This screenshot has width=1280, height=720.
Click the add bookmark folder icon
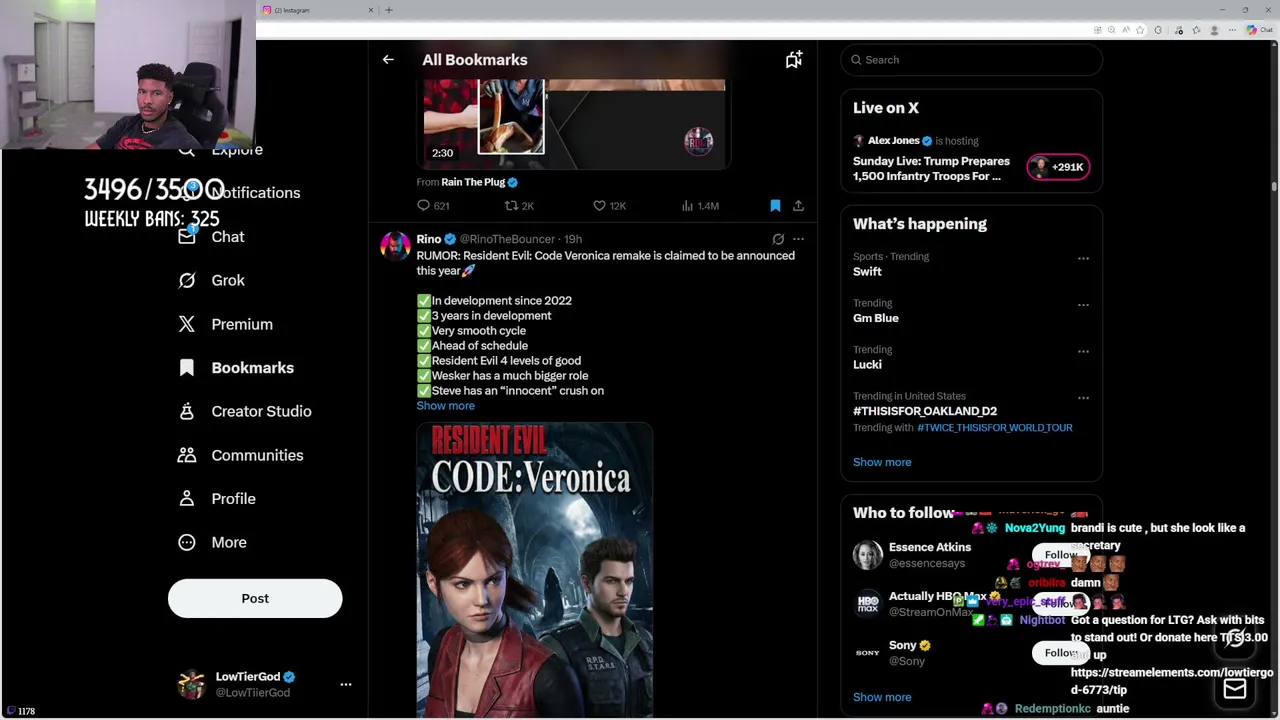(794, 60)
